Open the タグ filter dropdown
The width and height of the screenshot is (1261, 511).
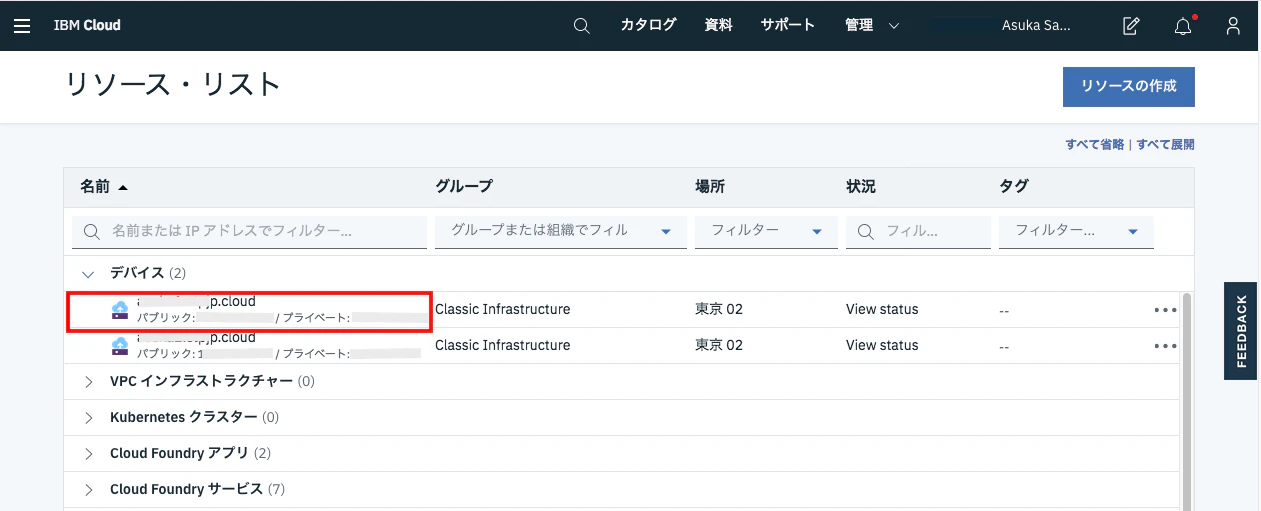[1076, 231]
